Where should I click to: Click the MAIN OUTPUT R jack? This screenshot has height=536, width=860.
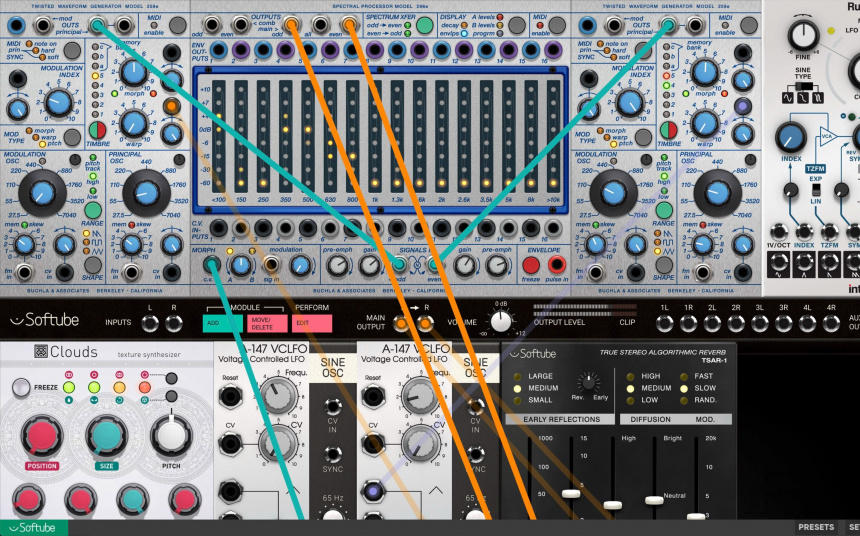425,324
